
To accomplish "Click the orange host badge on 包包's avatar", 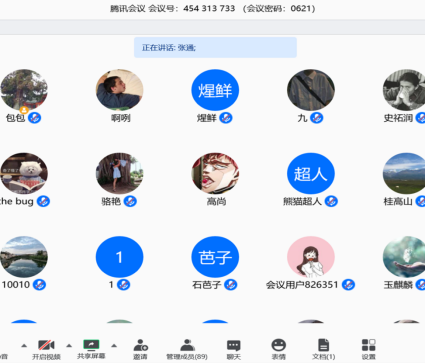I will pyautogui.click(x=24, y=109).
